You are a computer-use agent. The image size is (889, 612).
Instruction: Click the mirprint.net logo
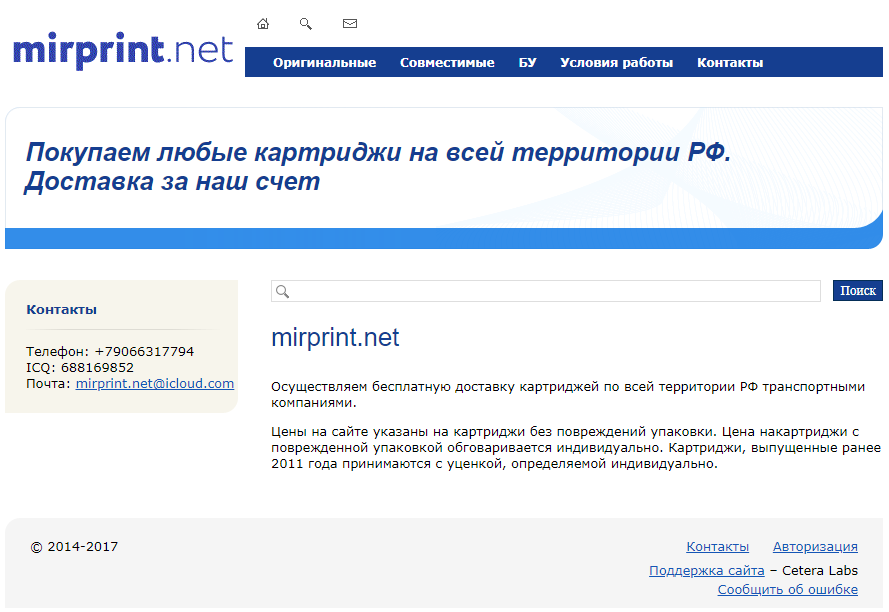[x=122, y=50]
